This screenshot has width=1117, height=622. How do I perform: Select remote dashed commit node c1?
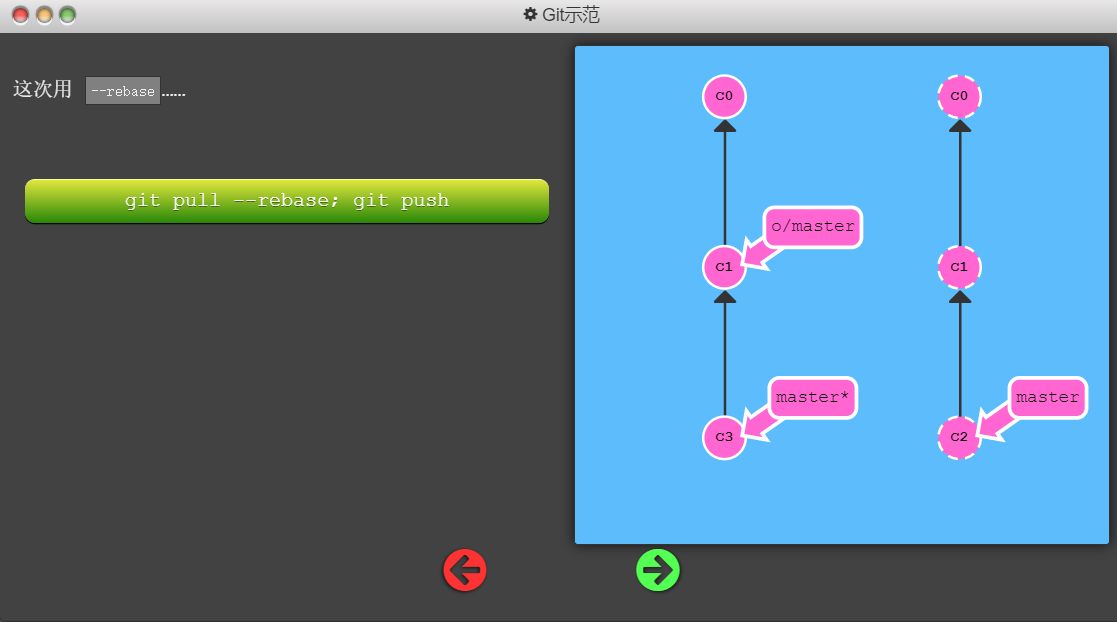pyautogui.click(x=959, y=267)
